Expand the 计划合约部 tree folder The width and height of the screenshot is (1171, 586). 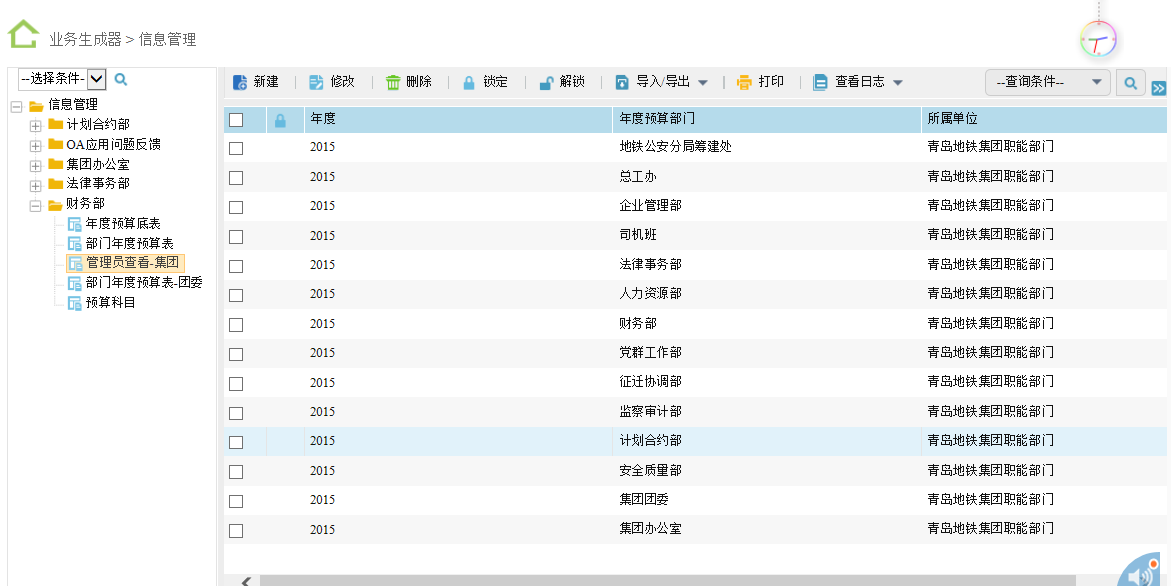(x=35, y=125)
